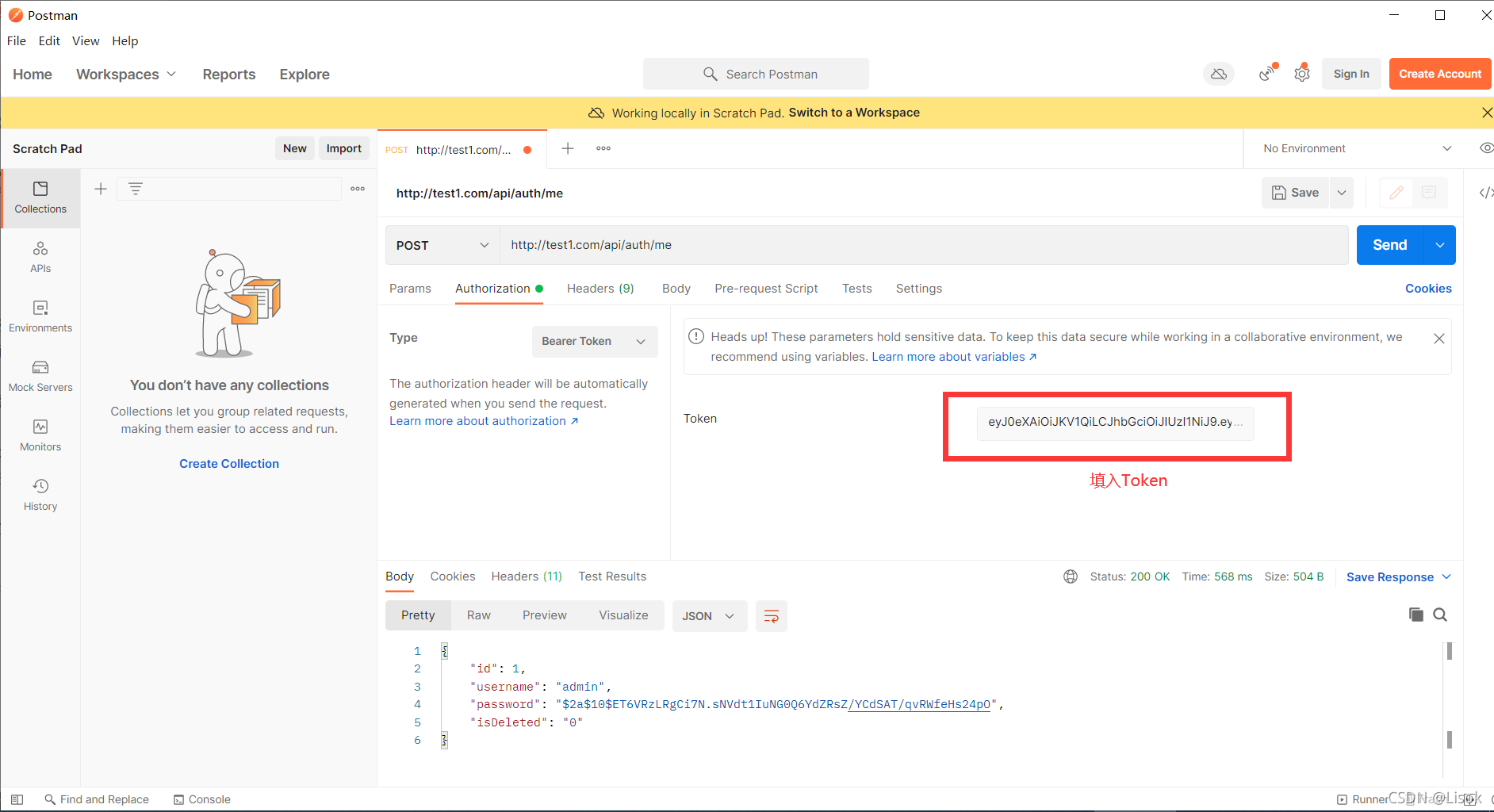Expand the Send options arrow
The height and width of the screenshot is (812, 1494).
(1440, 245)
